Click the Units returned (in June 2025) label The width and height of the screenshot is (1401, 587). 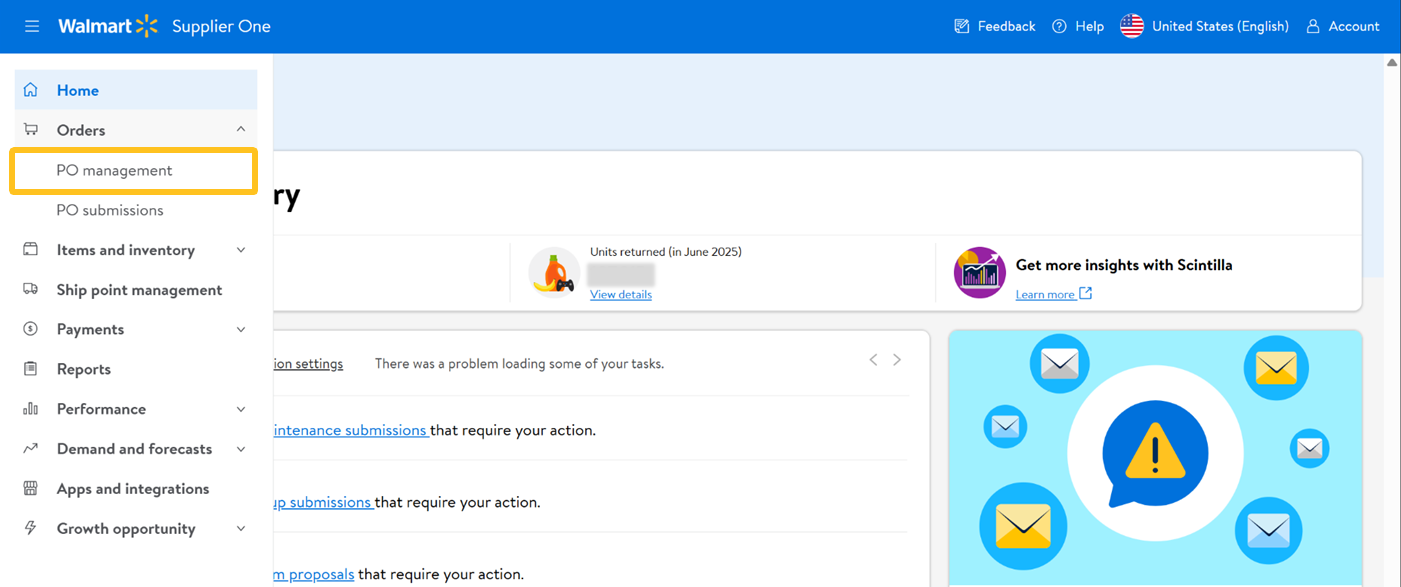(666, 252)
